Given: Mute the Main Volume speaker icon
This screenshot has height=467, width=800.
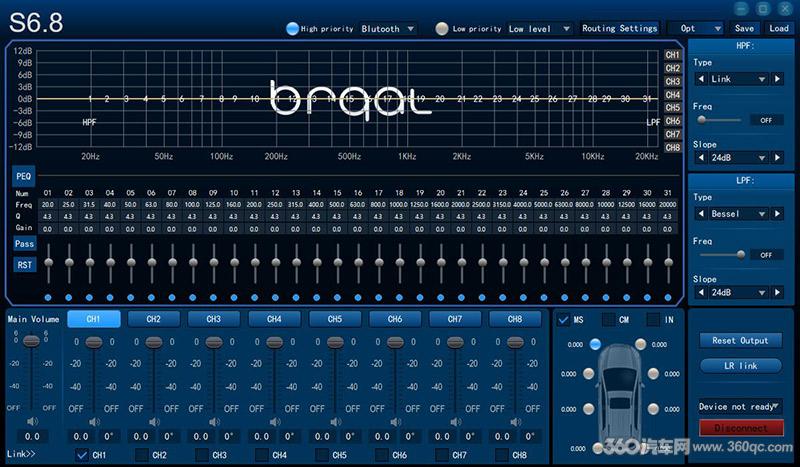Looking at the screenshot, I should 32,421.
